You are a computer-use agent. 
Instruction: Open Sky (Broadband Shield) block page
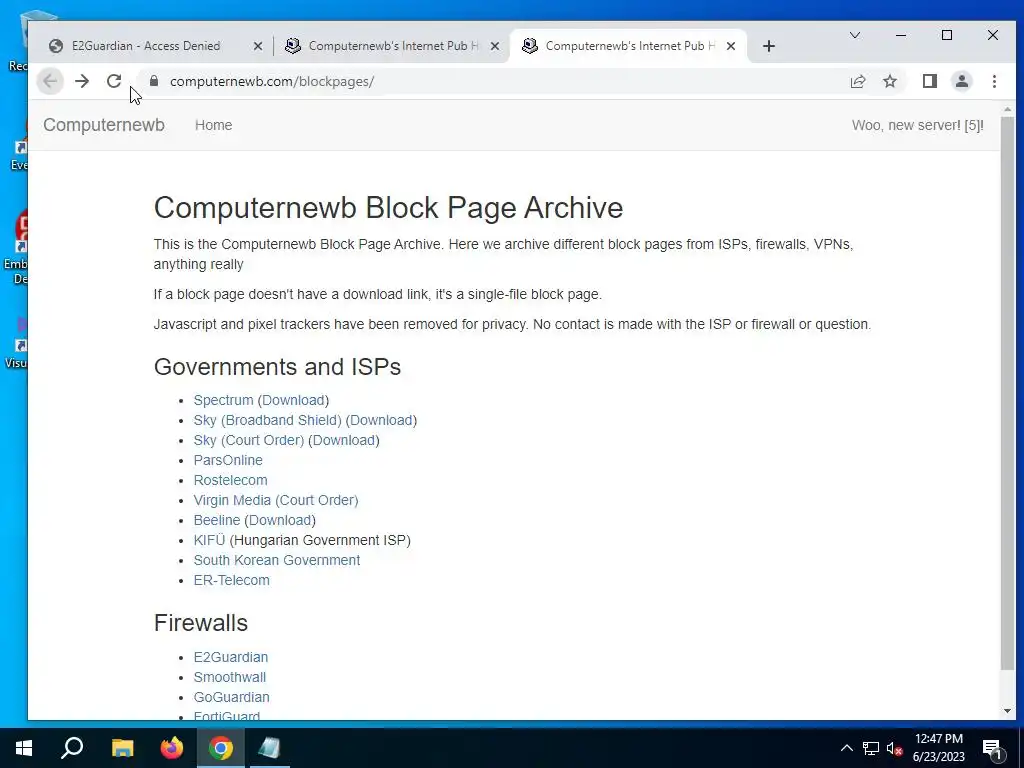267,421
